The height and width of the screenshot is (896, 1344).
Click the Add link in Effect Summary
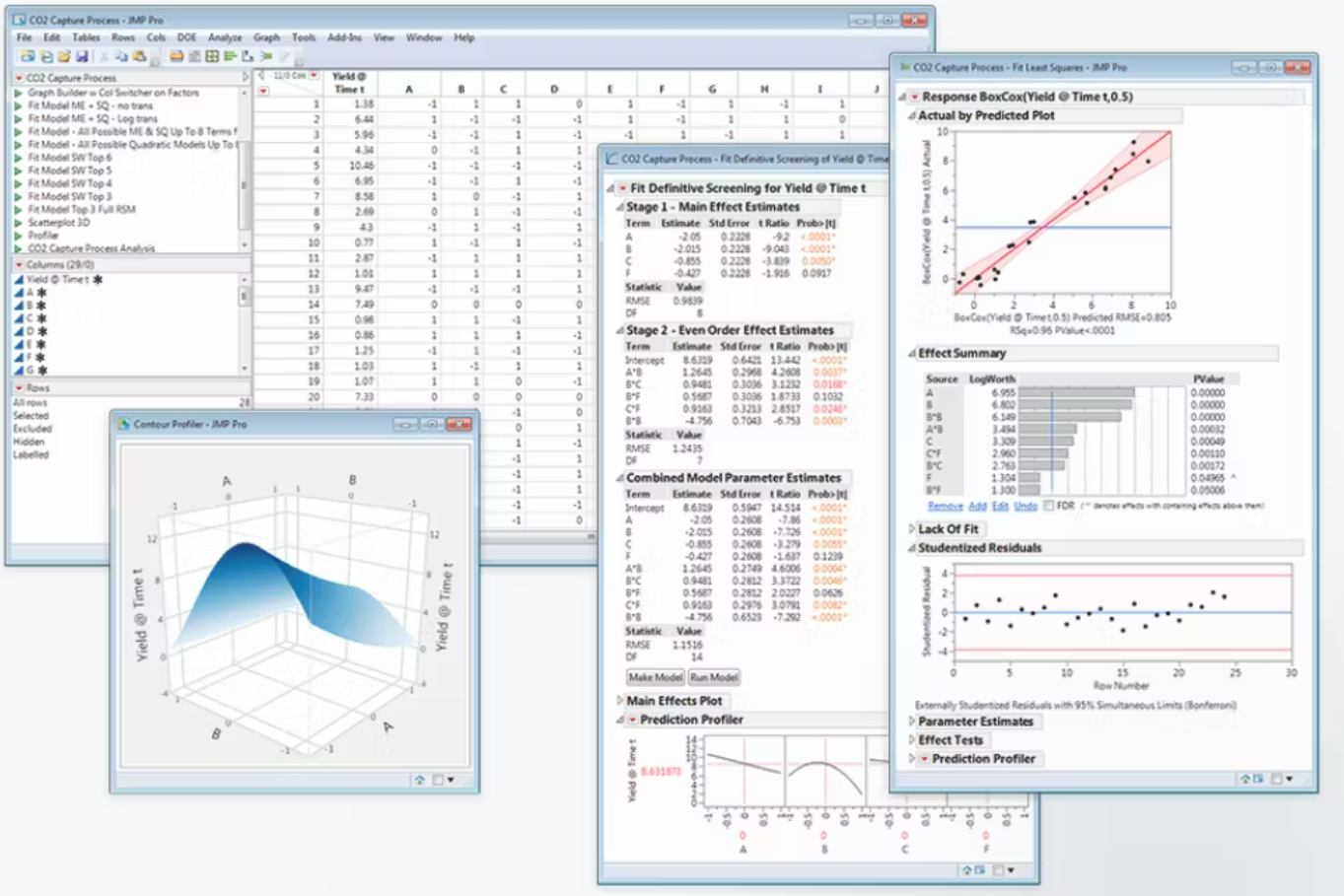(977, 506)
